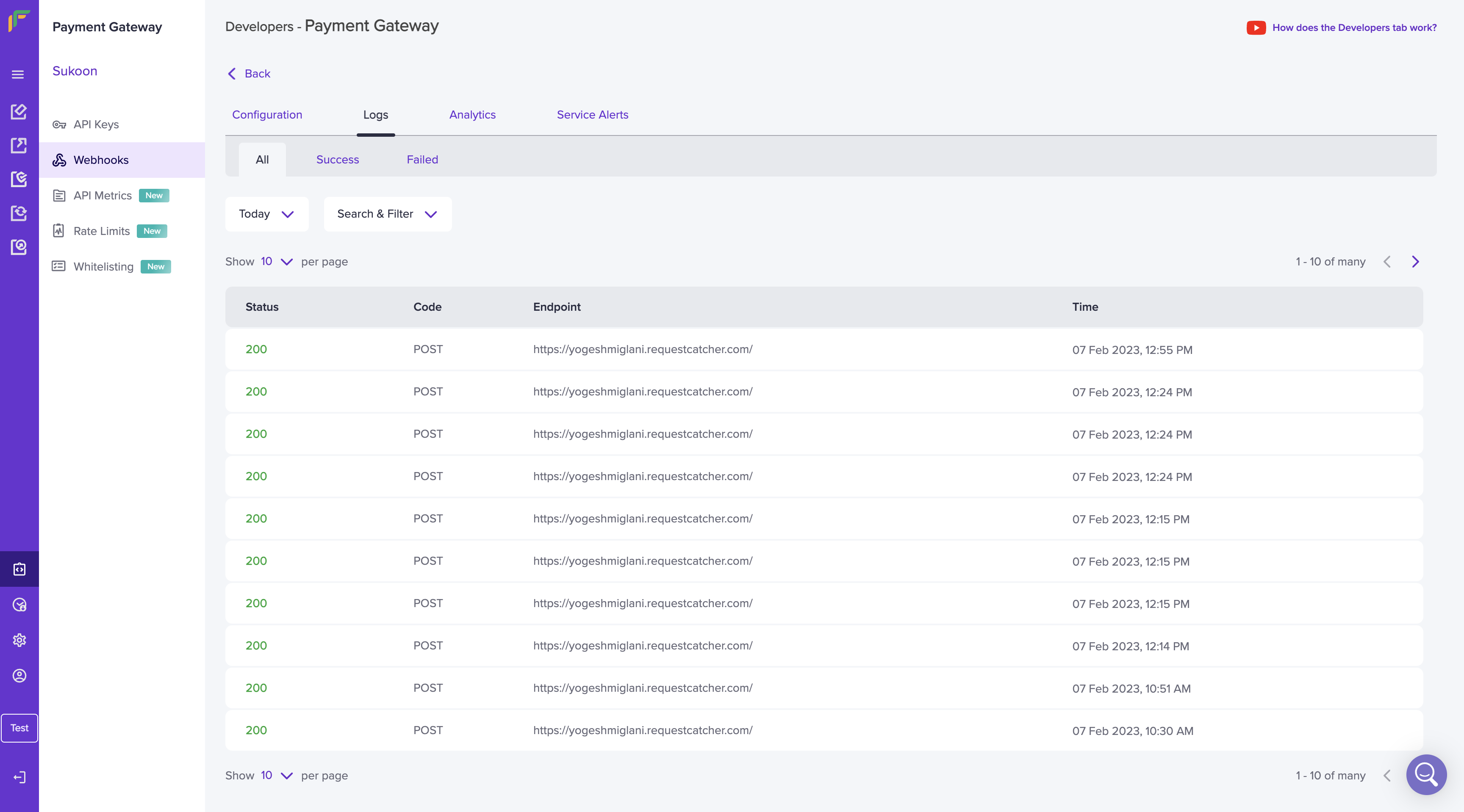This screenshot has width=1464, height=812.
Task: Open How does the Developers tab work link
Action: (1354, 27)
